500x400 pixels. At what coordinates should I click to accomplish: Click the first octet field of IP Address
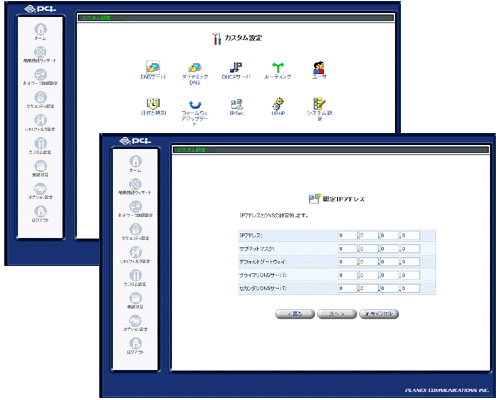[347, 235]
